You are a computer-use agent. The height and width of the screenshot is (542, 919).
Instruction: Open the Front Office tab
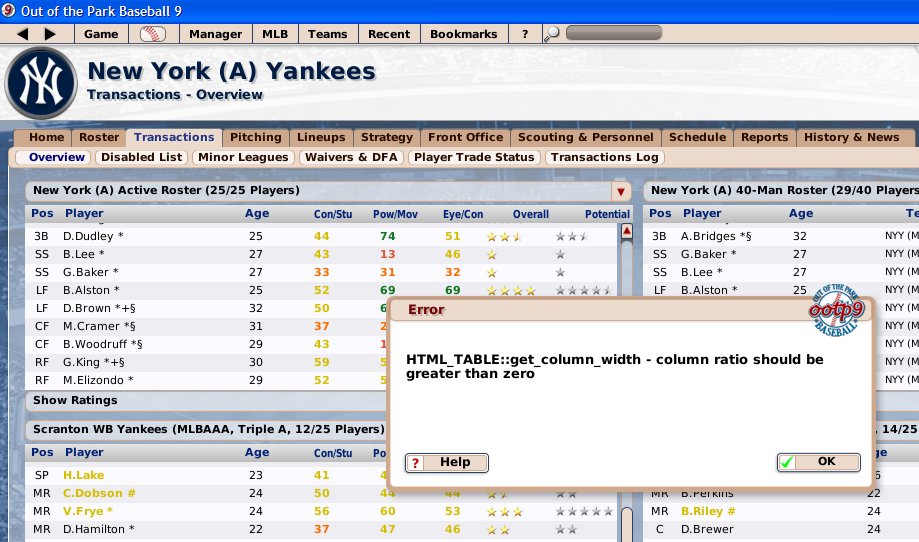point(465,137)
